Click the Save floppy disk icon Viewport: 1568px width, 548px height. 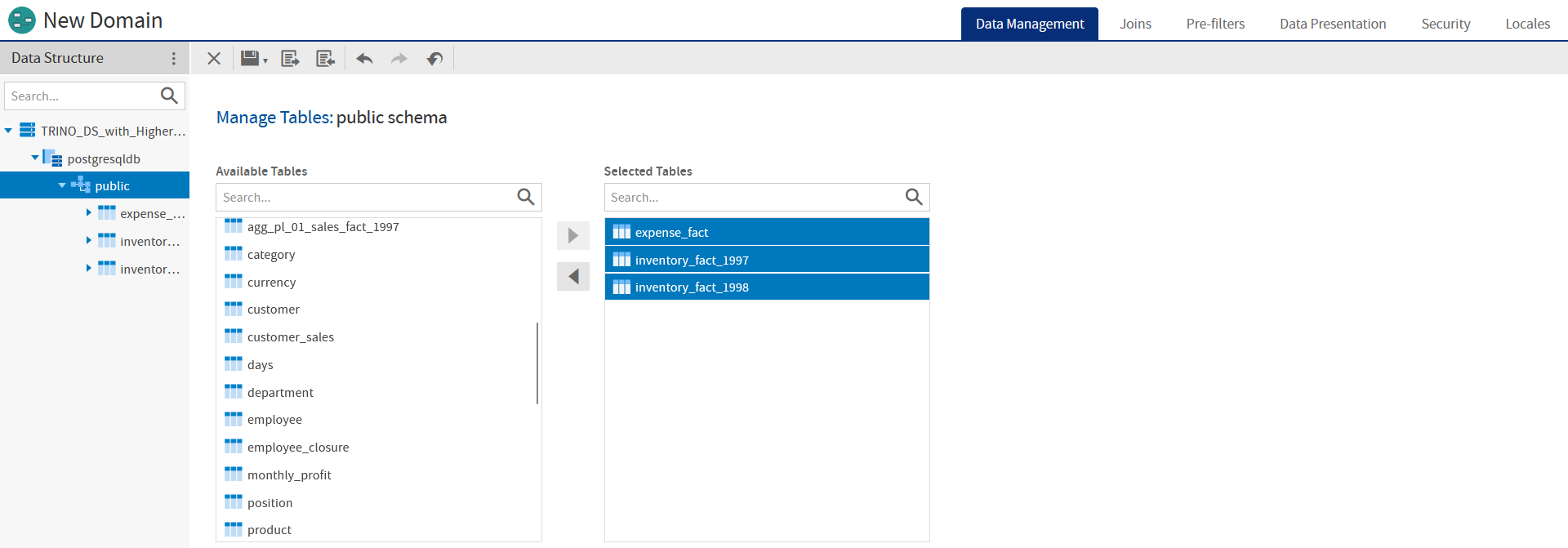[250, 58]
